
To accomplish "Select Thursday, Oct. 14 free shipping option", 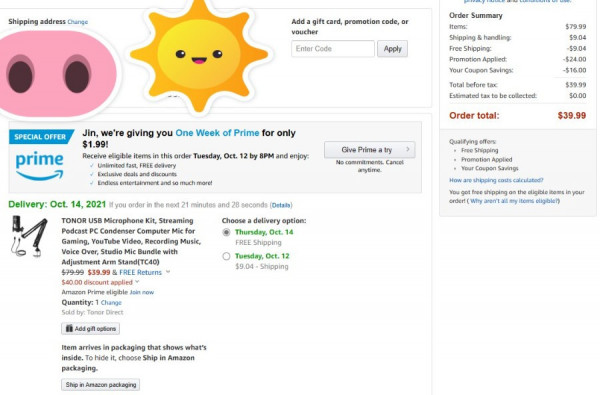I will [x=226, y=232].
